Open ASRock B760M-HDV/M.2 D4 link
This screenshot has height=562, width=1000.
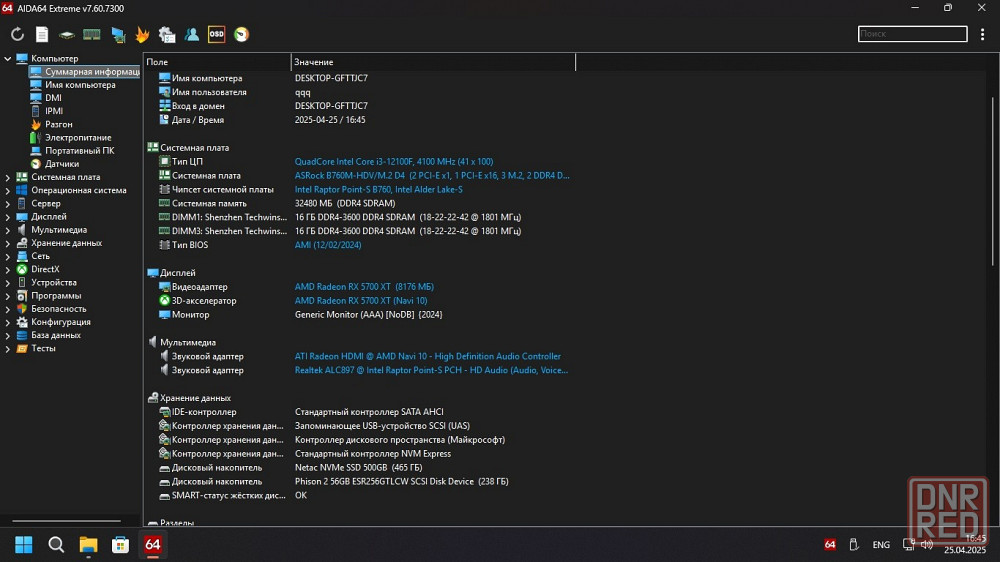(x=432, y=175)
